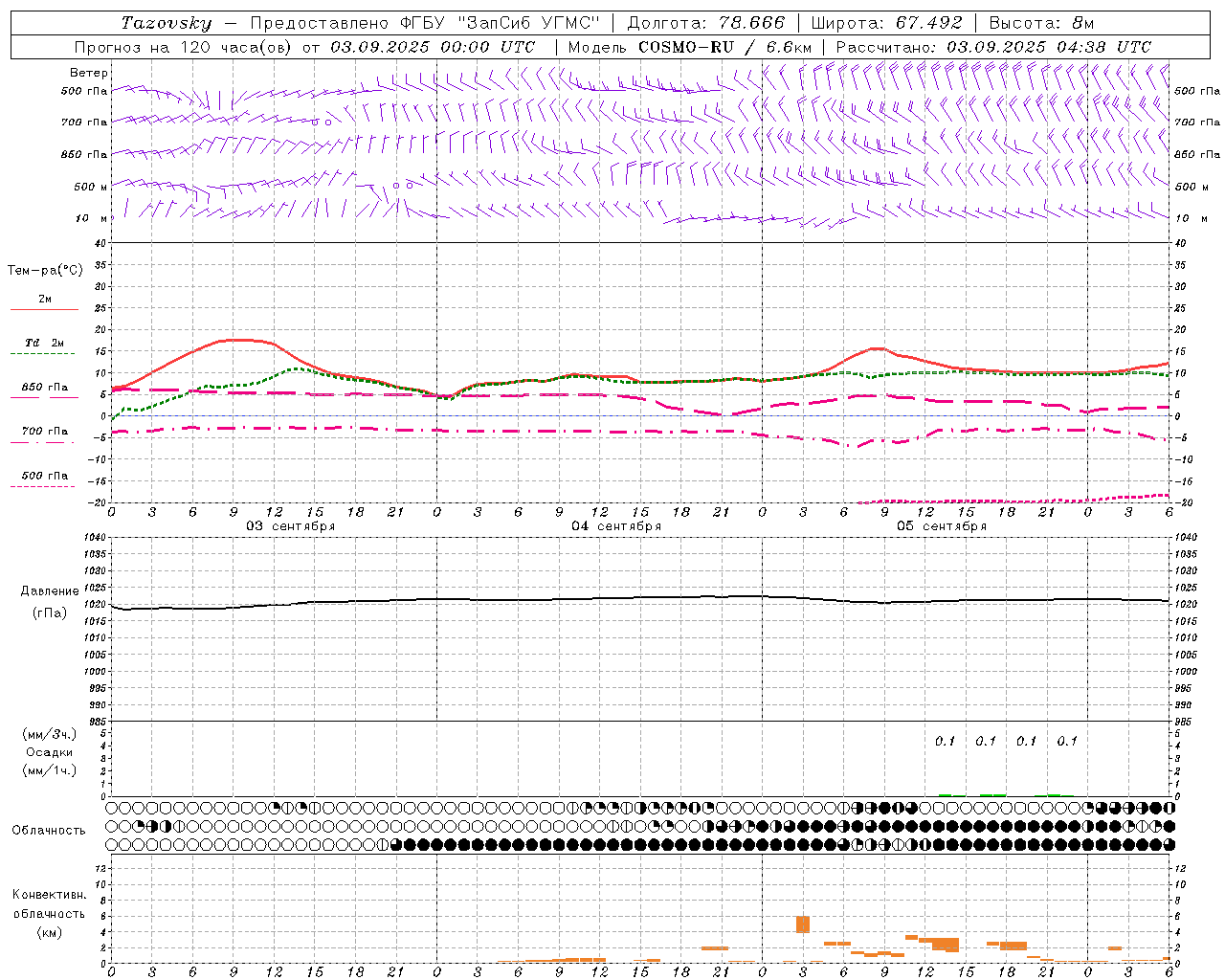Viewport: 1225px width, 980px height.
Task: Click the Облачность cloudiness label
Action: 49,831
